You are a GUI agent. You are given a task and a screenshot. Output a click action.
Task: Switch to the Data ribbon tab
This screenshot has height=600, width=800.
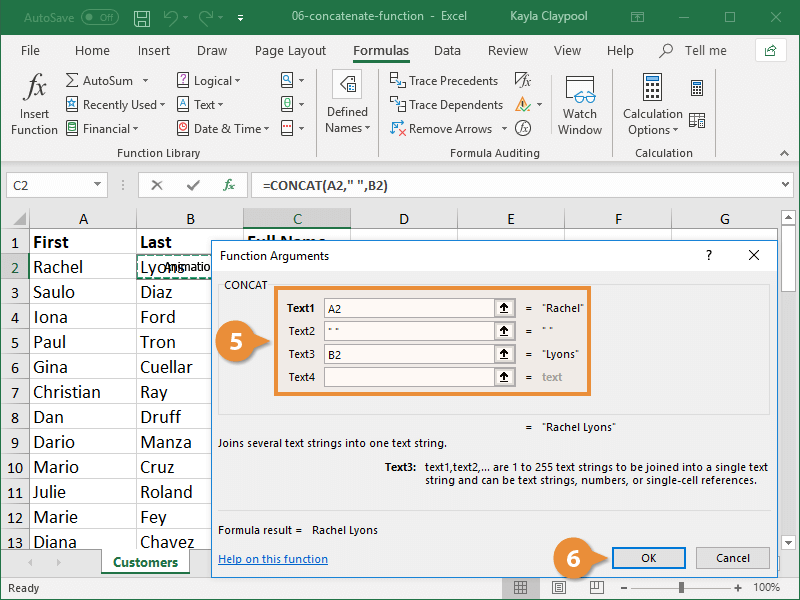click(x=447, y=50)
